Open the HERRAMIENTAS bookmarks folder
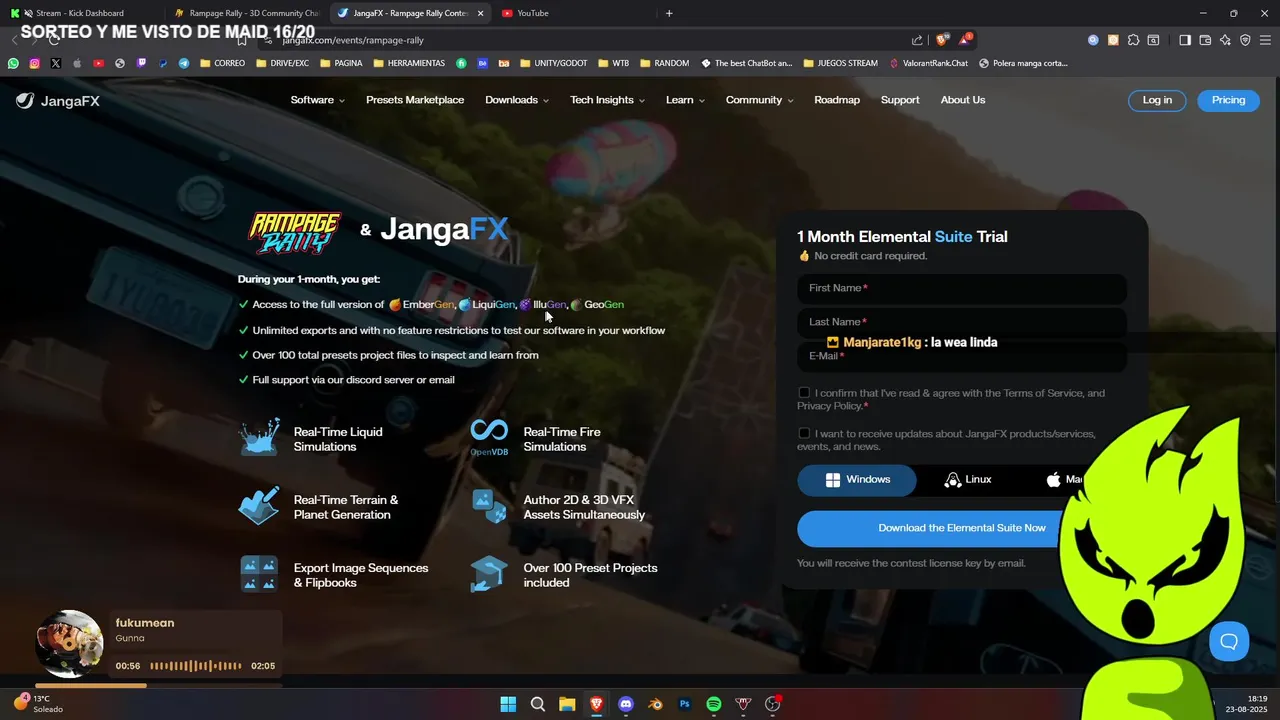Image resolution: width=1280 pixels, height=720 pixels. click(408, 63)
